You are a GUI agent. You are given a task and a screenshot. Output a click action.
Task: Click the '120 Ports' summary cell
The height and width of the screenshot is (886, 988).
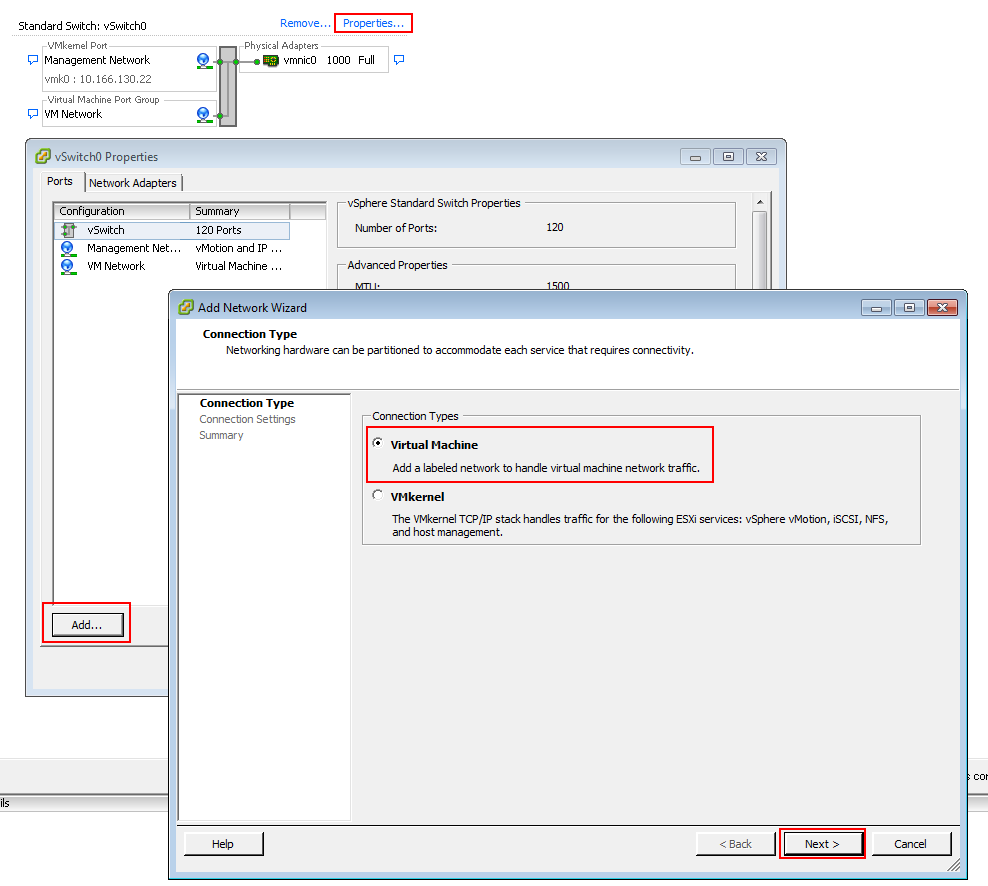(x=219, y=230)
